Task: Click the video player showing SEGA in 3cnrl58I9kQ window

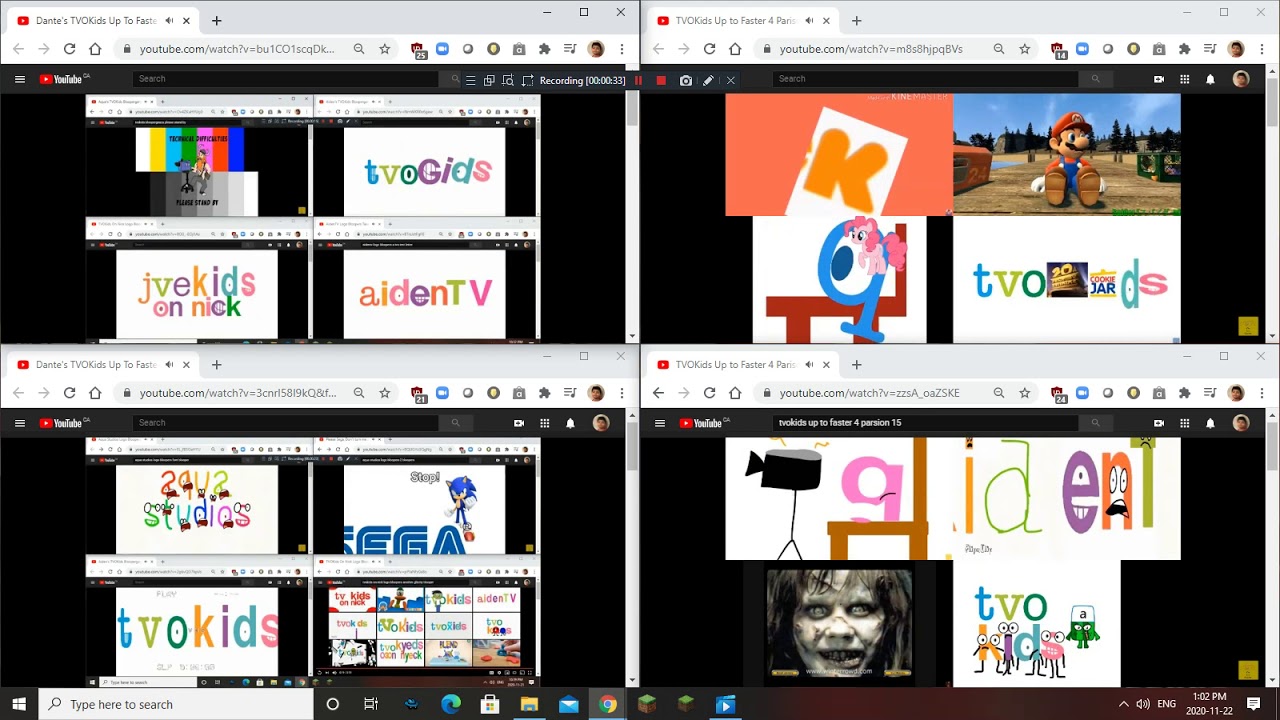Action: 313,562
